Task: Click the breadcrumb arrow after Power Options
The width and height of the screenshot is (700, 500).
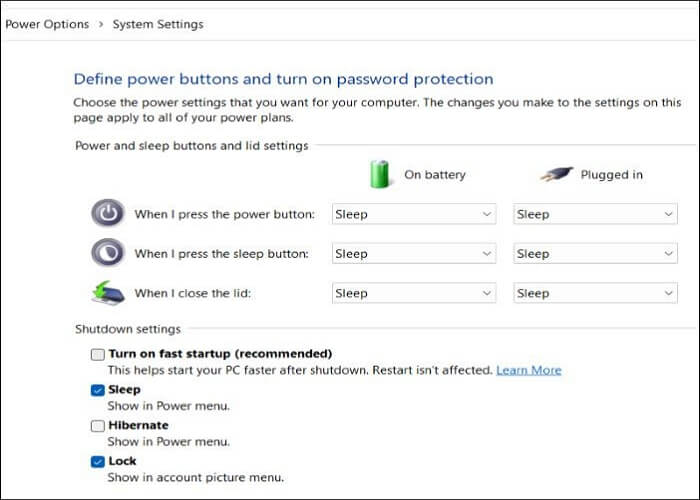Action: pyautogui.click(x=100, y=24)
